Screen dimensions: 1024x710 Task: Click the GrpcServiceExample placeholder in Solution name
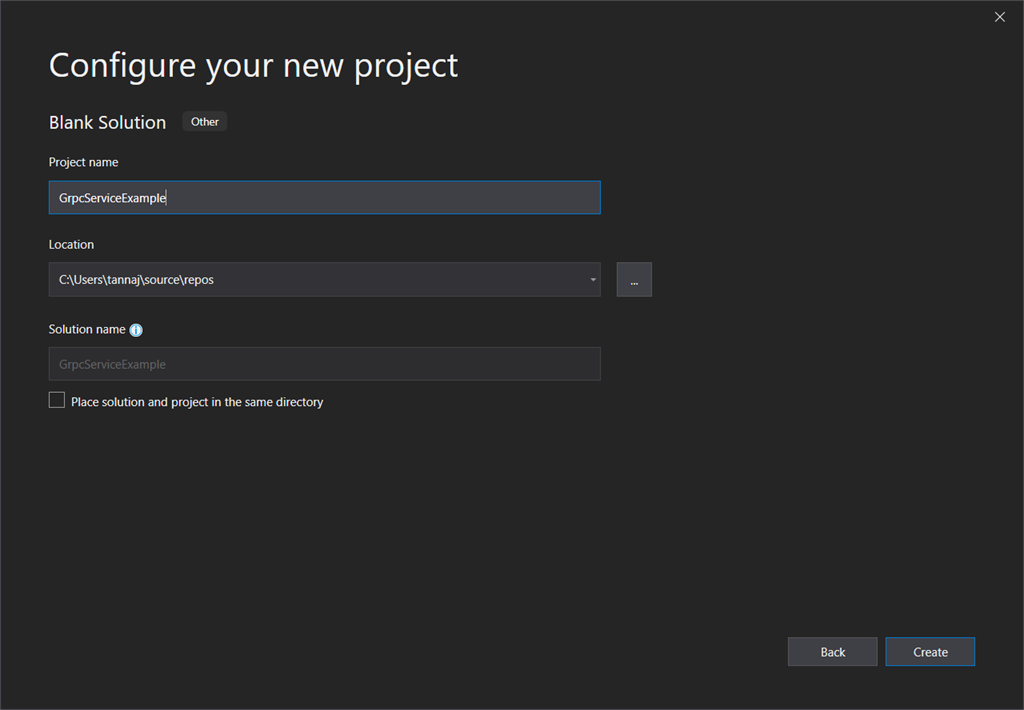tap(112, 364)
